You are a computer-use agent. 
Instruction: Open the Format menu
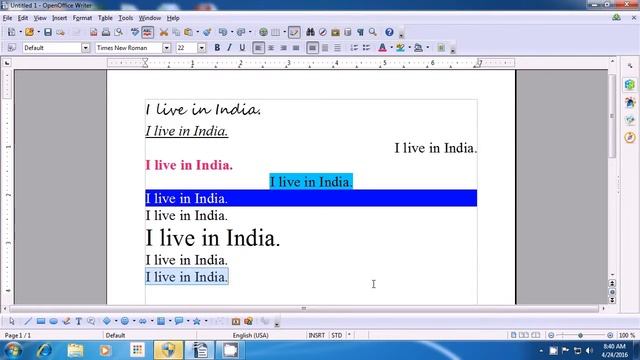82,18
